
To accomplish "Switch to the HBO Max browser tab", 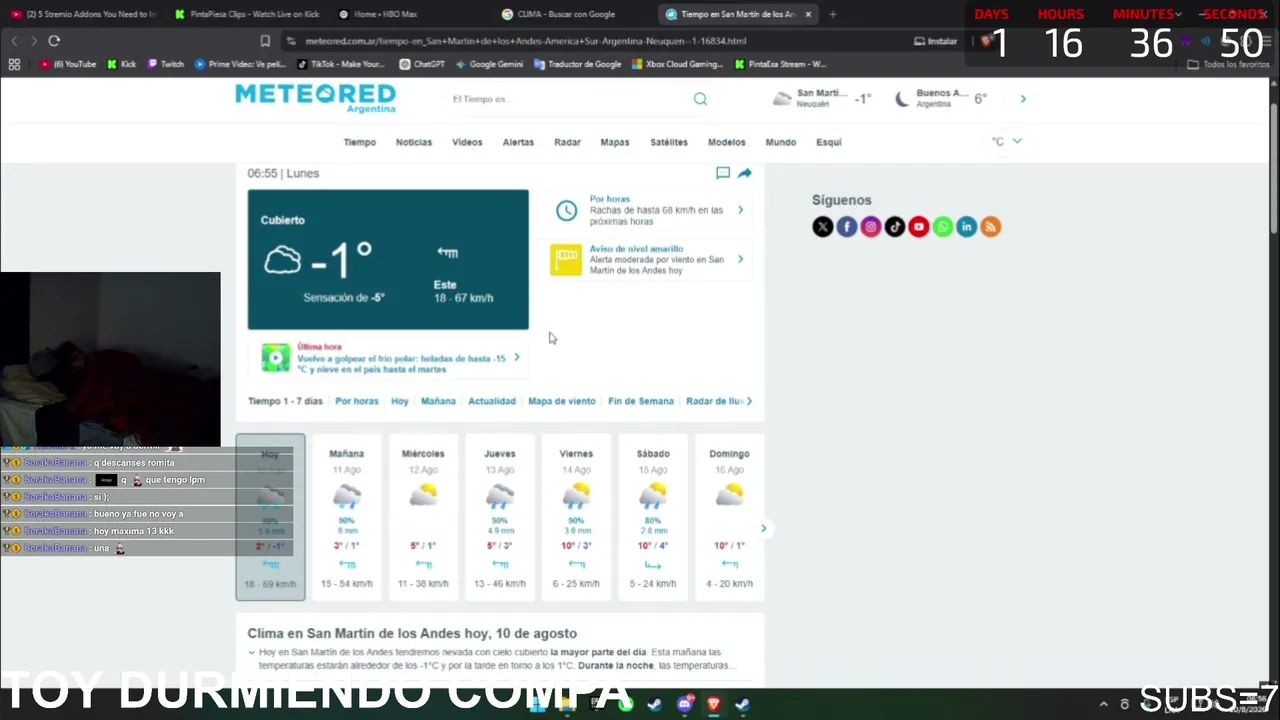I will (385, 14).
